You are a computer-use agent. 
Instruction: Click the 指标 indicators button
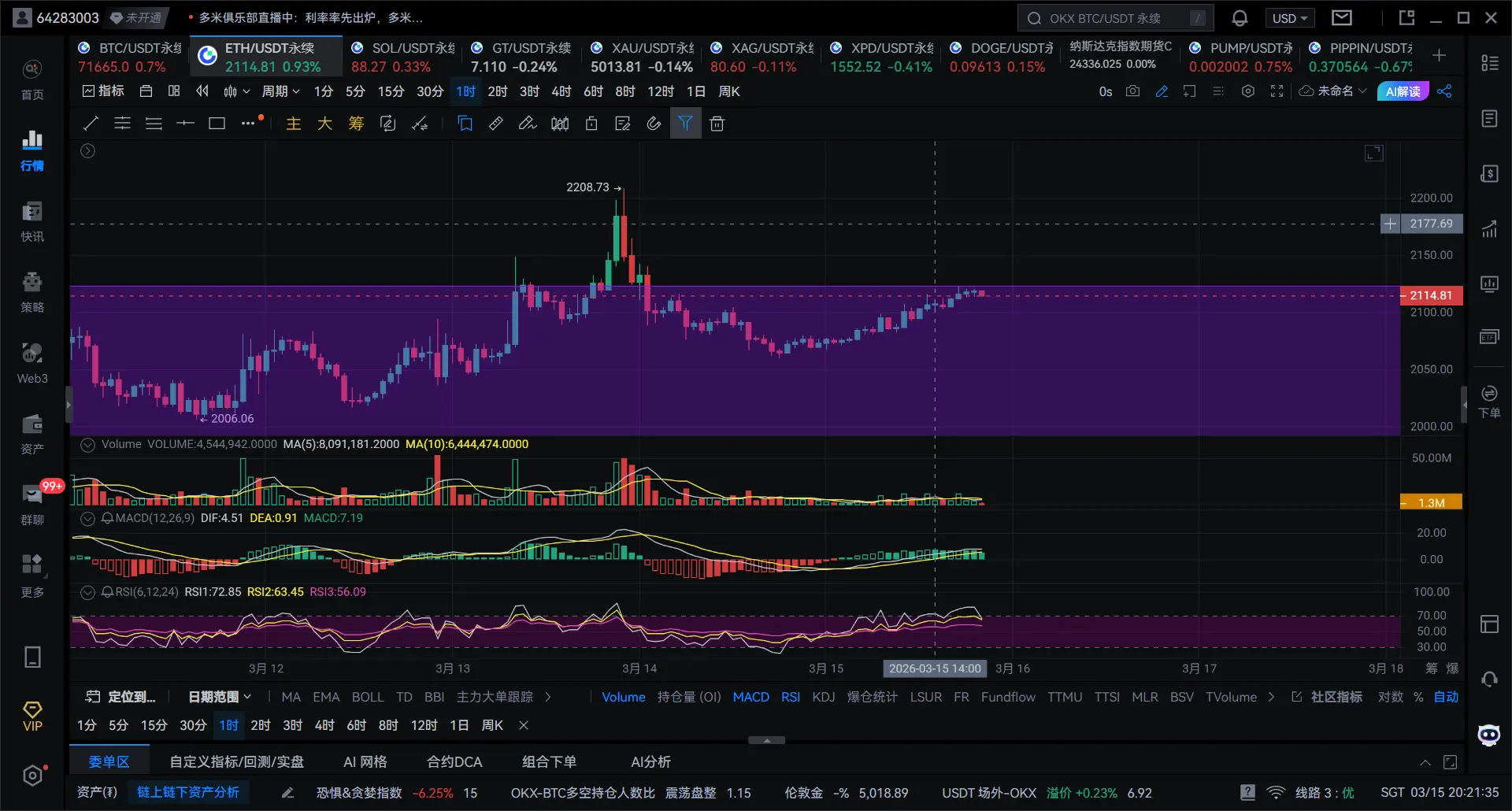(103, 91)
